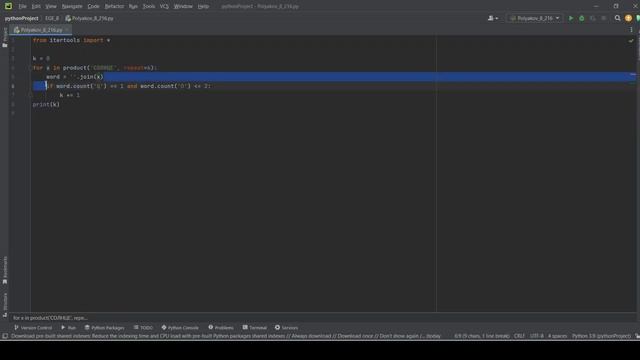Screen dimensions: 640x360
Task: Click the PyCharm application logo icon
Action: pos(8,6)
